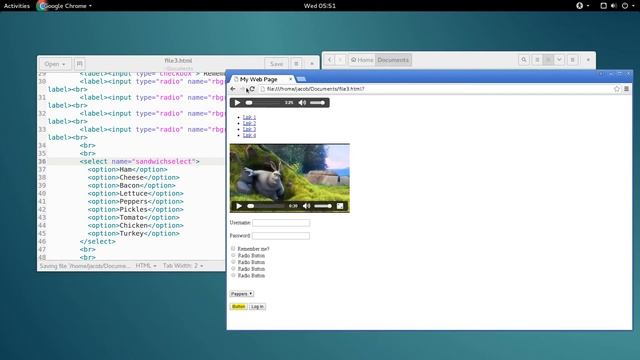Viewport: 640px width, 360px height.
Task: Save the file in gedit
Action: [x=276, y=64]
